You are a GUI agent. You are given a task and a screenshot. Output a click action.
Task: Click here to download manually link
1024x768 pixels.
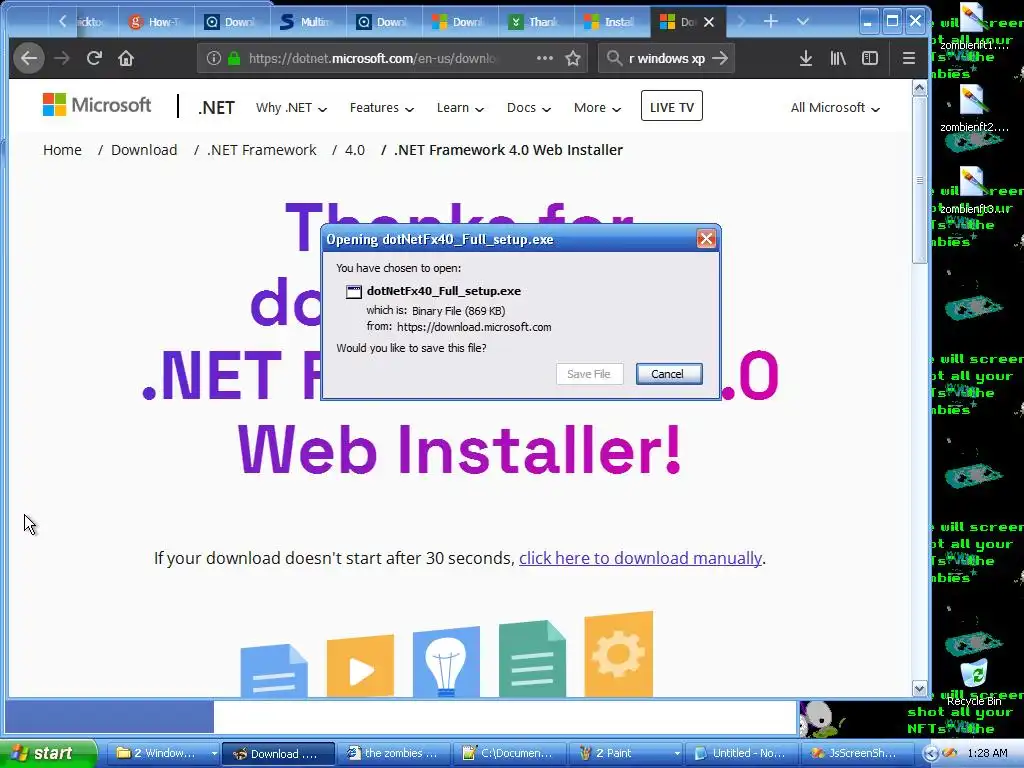pos(640,558)
